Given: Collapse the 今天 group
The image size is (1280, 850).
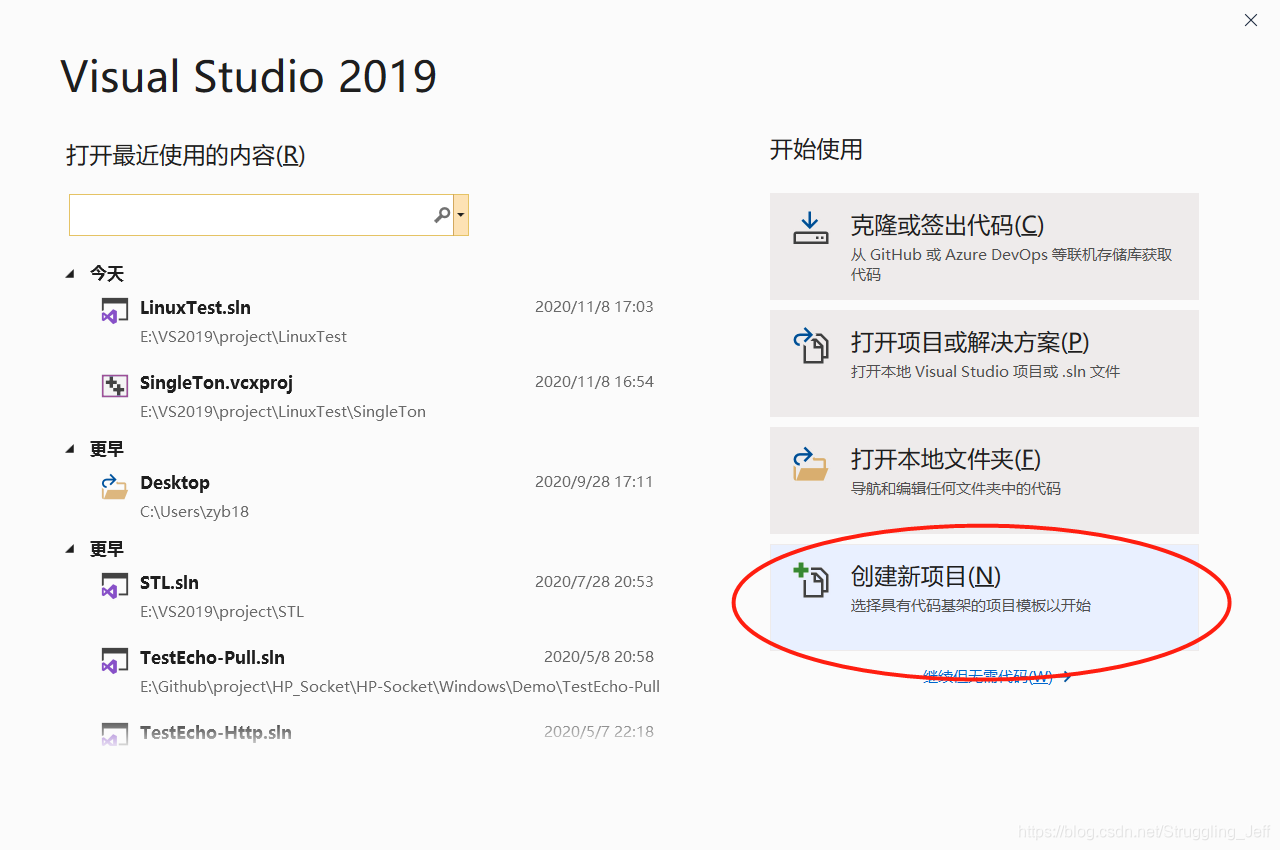Looking at the screenshot, I should [70, 273].
